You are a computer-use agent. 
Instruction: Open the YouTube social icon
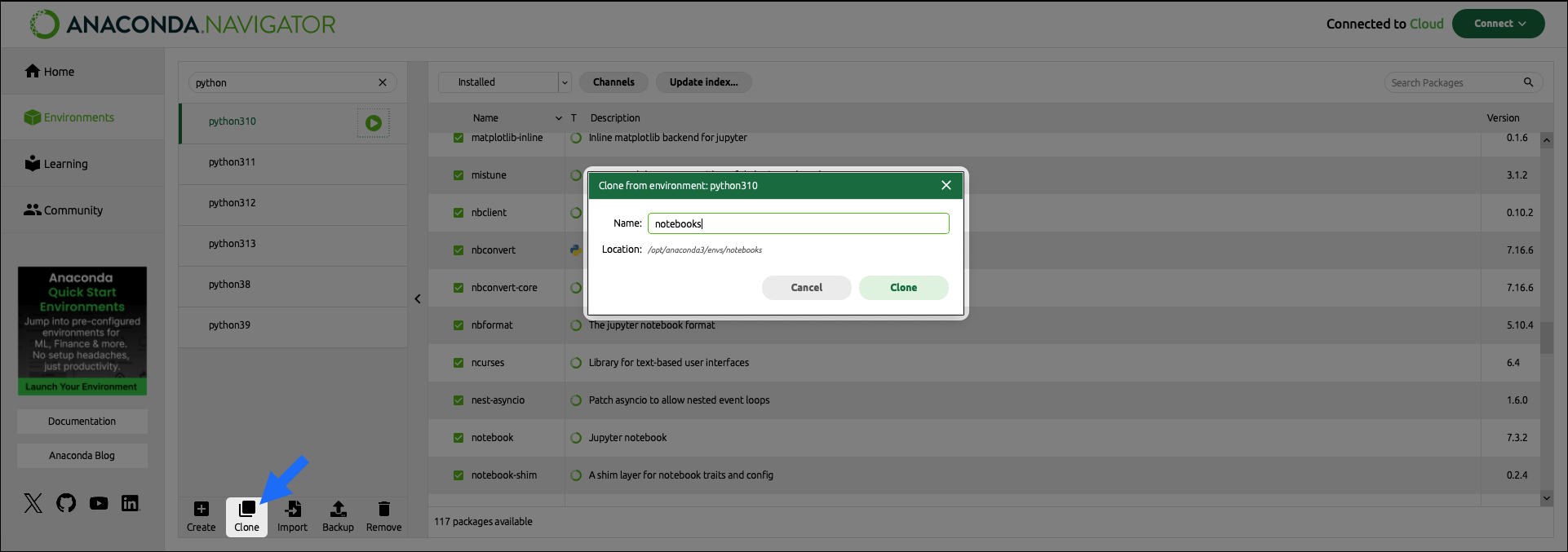[99, 503]
